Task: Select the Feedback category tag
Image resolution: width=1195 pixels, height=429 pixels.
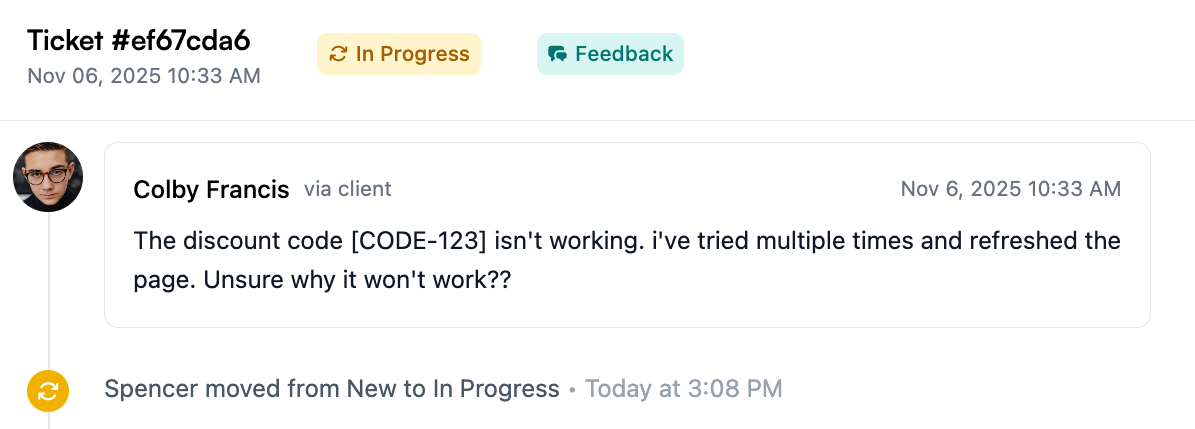Action: (x=610, y=54)
